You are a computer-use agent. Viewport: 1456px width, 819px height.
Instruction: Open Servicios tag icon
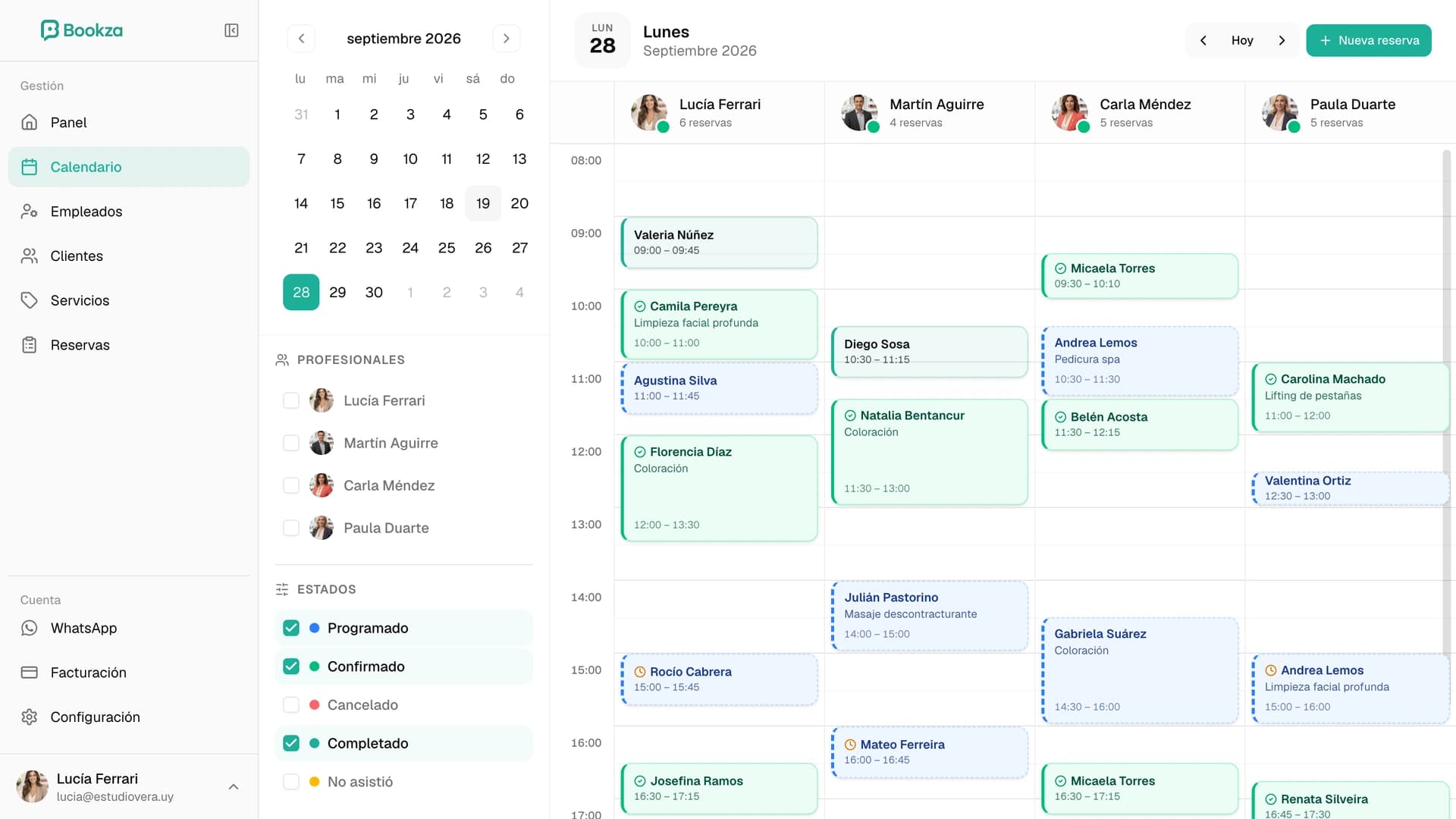click(30, 300)
